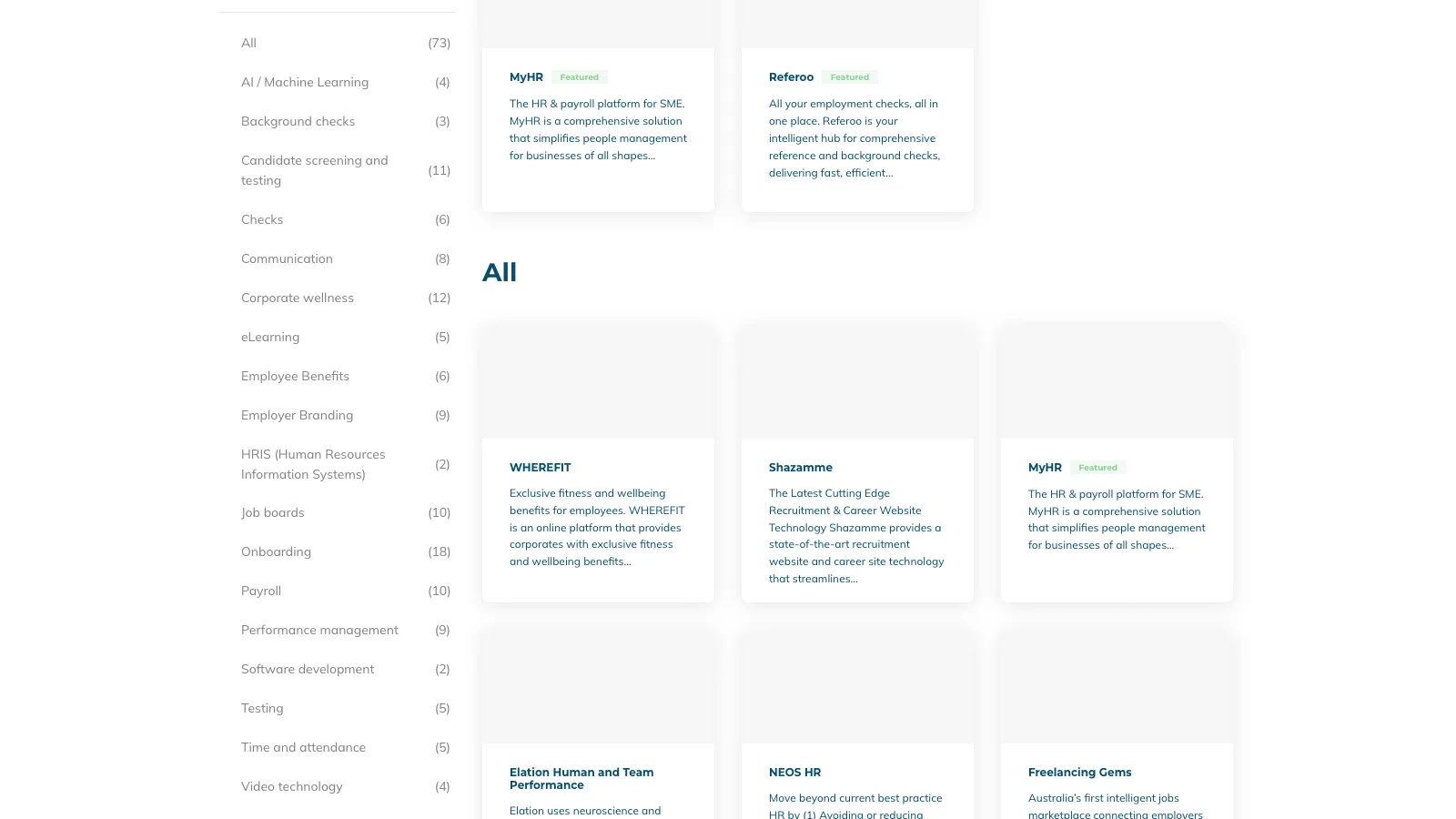Click the WHEREFIT description text
Image resolution: width=1456 pixels, height=819 pixels.
[x=597, y=528]
